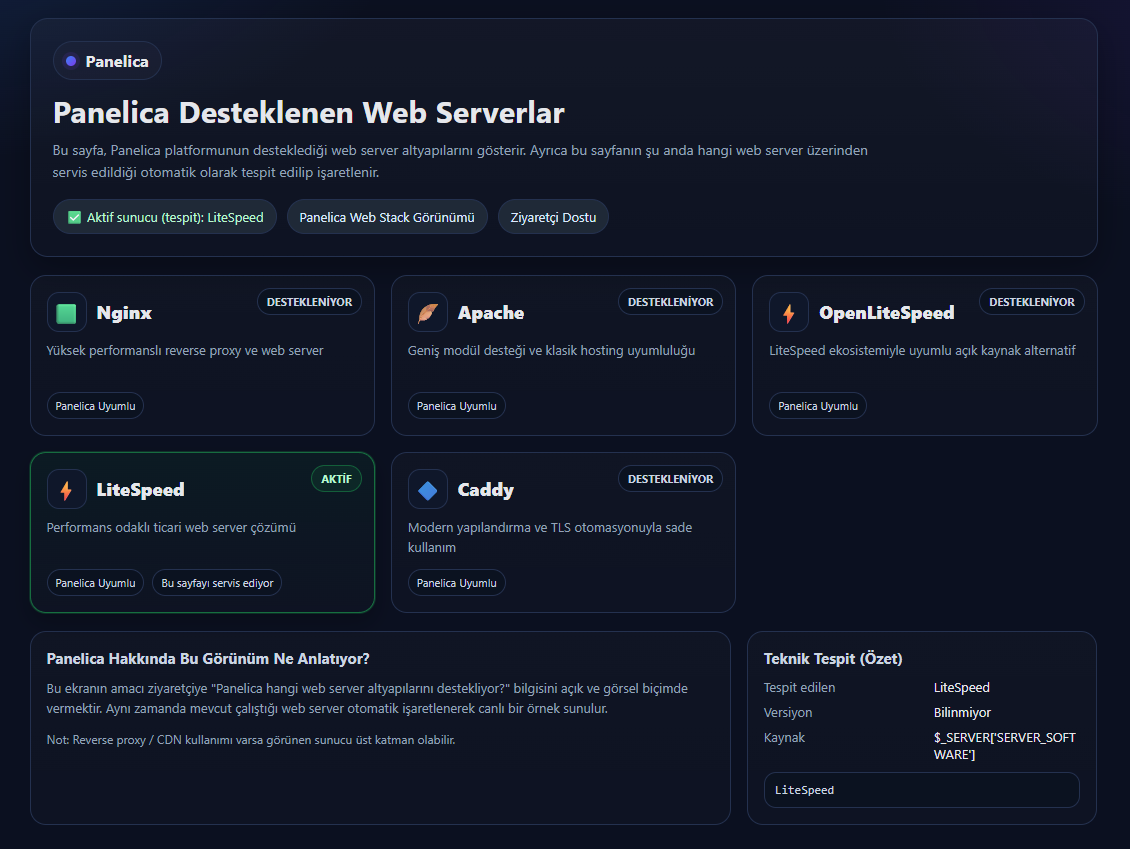Click the LiteSpeed code output box
Viewport: 1130px width, 849px height.
(921, 790)
